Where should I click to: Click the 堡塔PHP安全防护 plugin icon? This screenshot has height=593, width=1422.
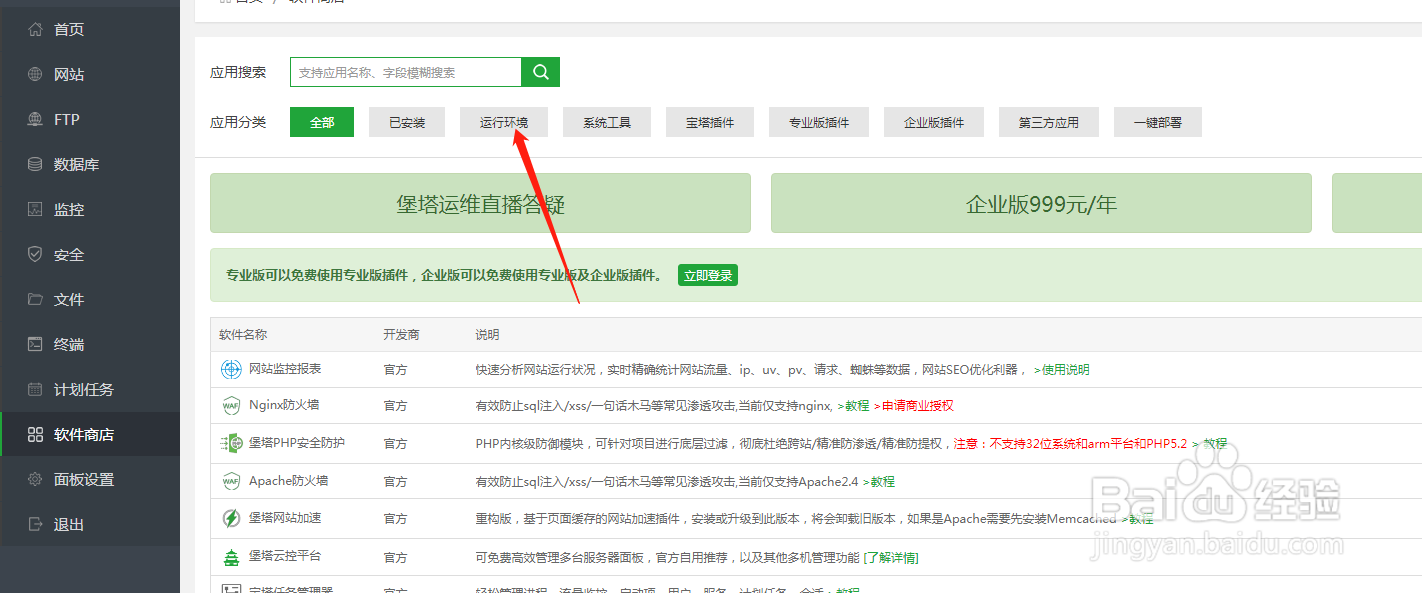tap(231, 443)
